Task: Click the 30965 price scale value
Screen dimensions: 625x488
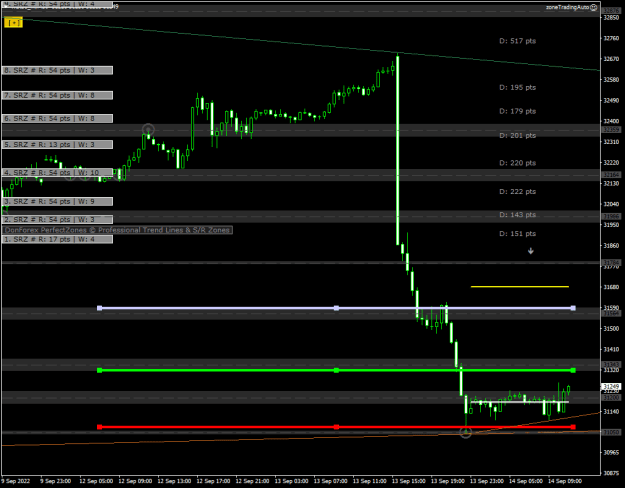Action: click(611, 453)
